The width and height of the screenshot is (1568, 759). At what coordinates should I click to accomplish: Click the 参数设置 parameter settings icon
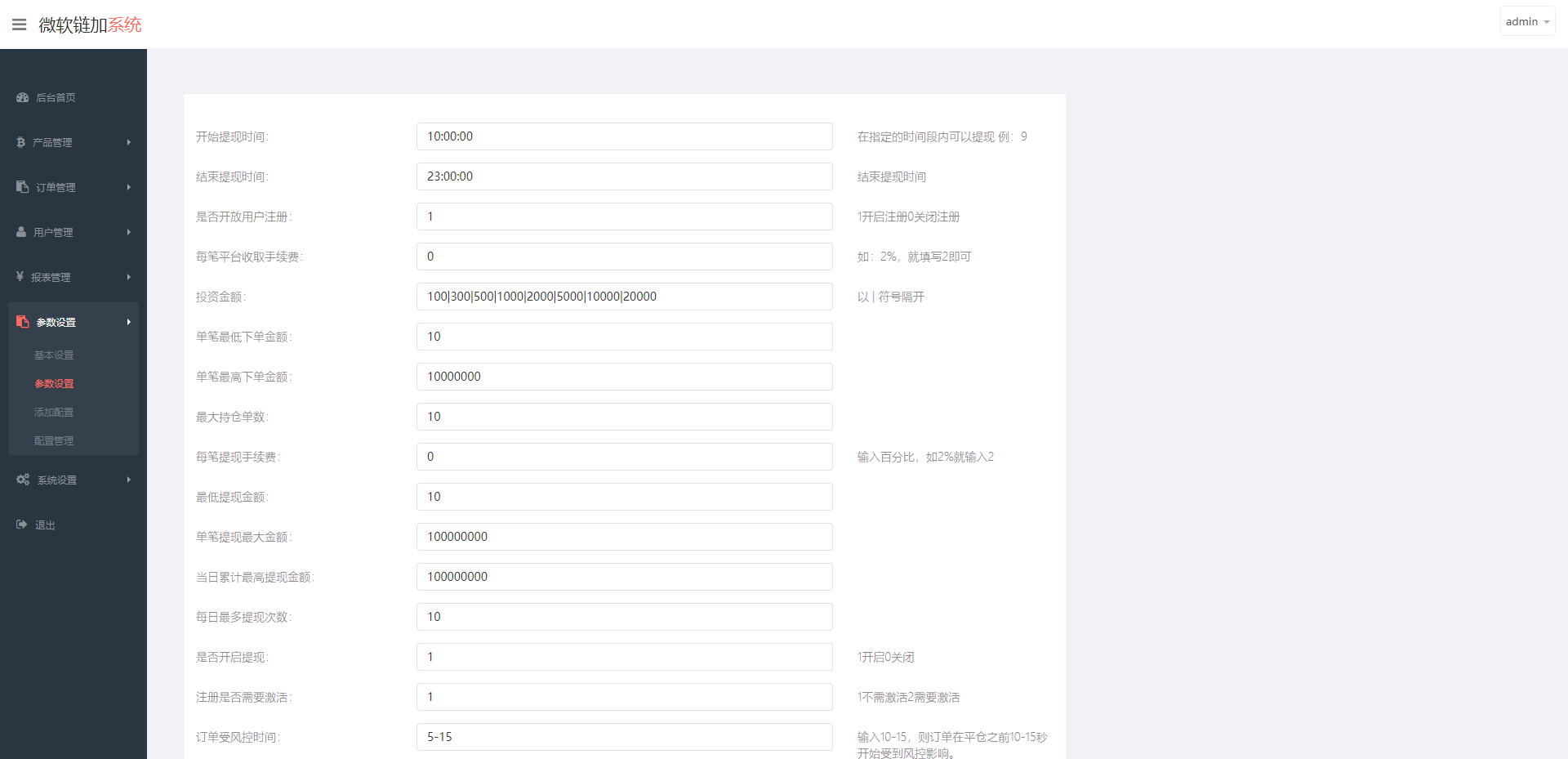point(22,321)
